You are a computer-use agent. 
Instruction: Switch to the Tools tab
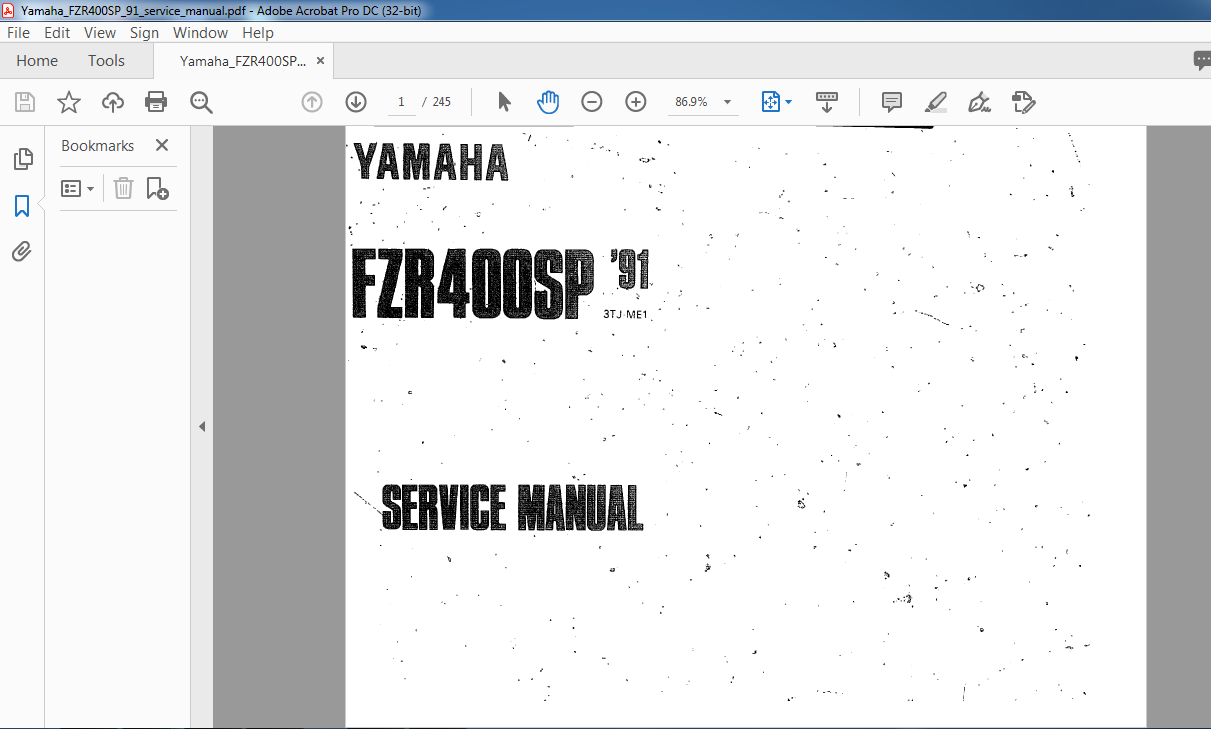[106, 61]
